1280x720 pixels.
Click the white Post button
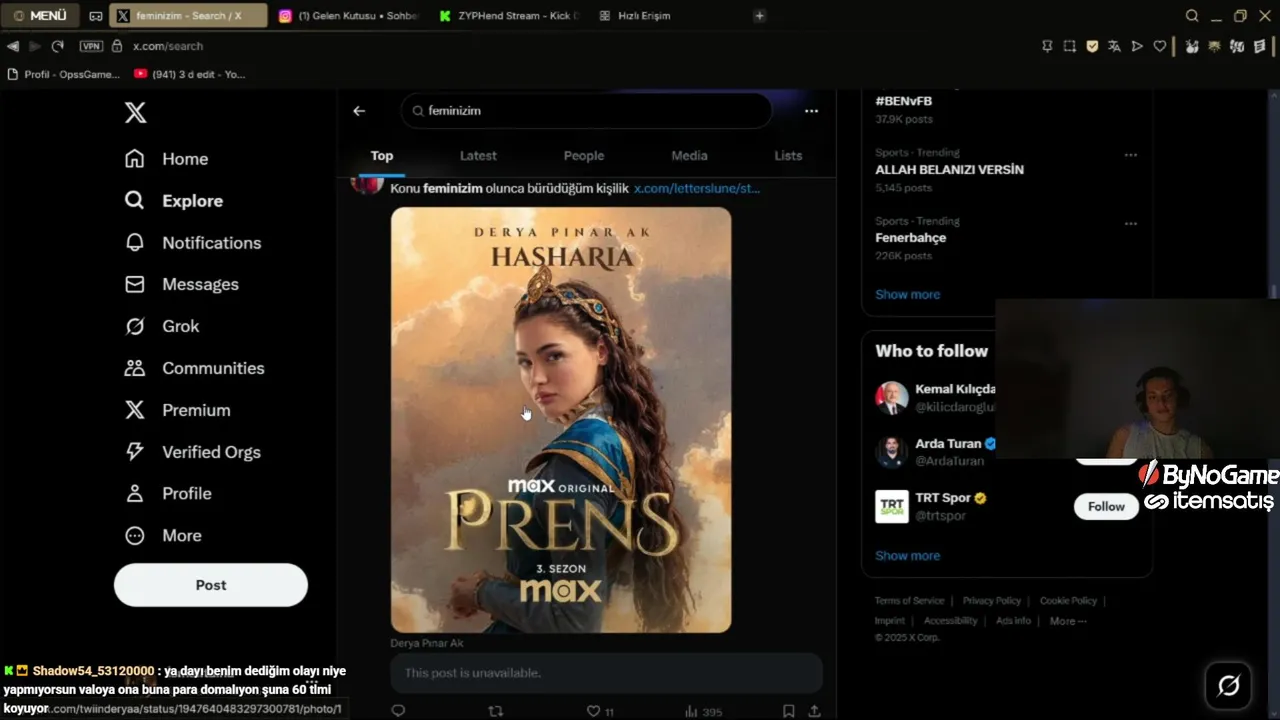tap(211, 585)
